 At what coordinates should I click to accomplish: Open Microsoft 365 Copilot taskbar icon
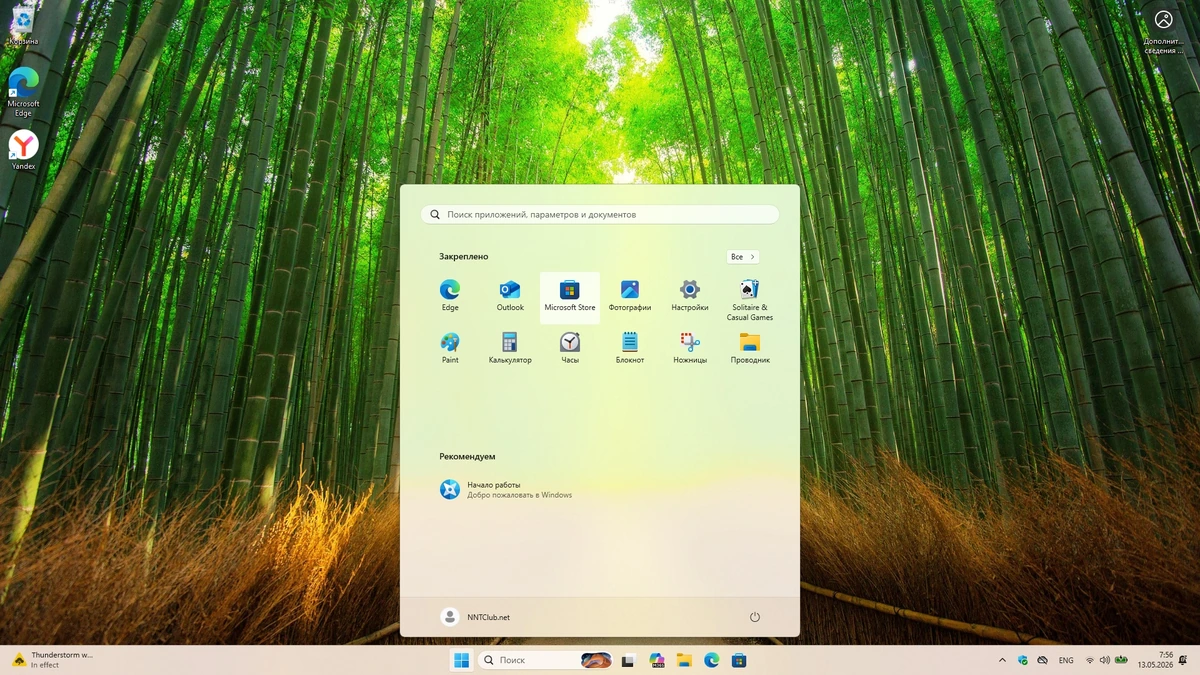[656, 660]
